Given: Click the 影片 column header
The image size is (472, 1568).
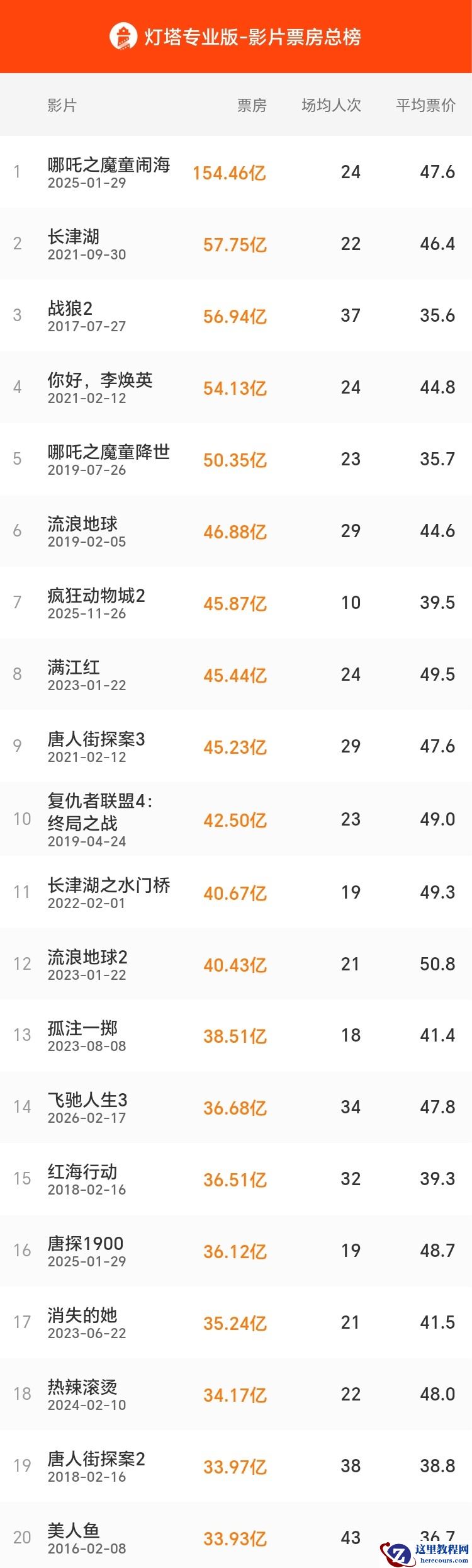Looking at the screenshot, I should tap(60, 106).
